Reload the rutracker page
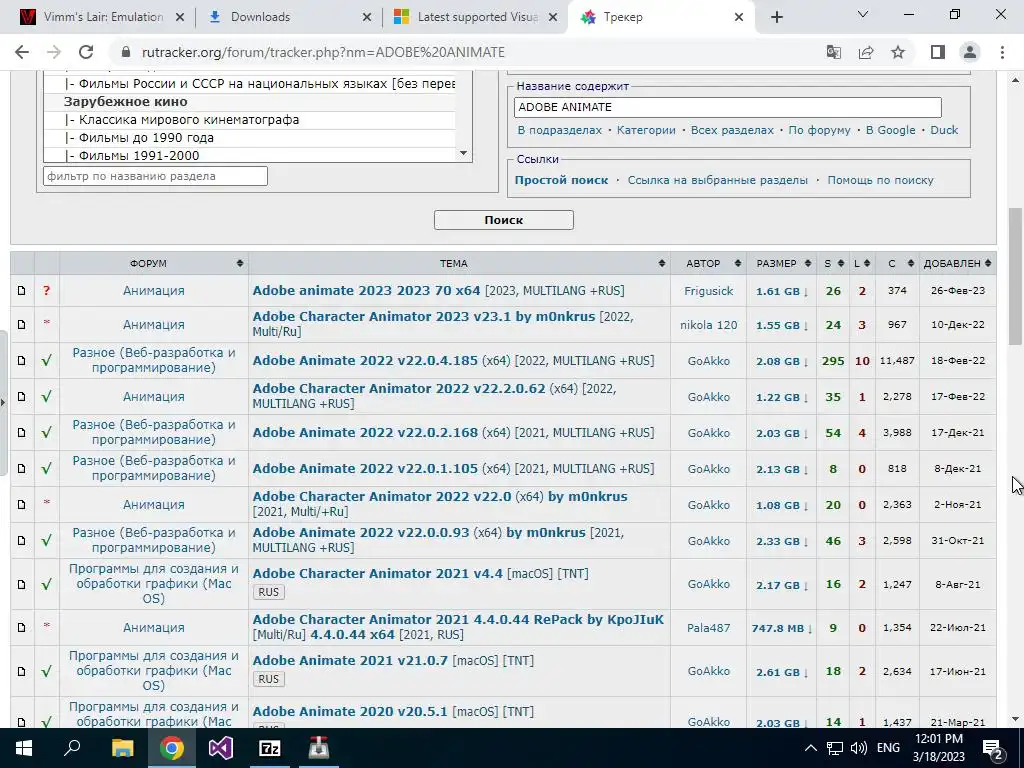1024x768 pixels. tap(86, 52)
